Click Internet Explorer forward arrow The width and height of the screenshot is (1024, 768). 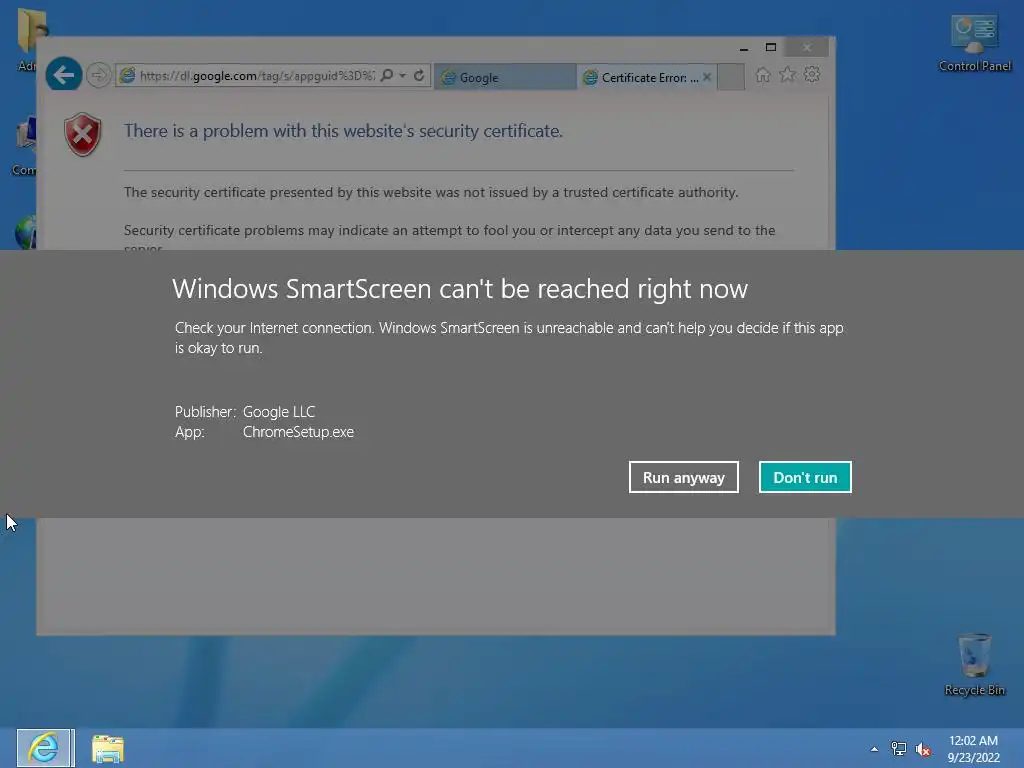tap(99, 75)
